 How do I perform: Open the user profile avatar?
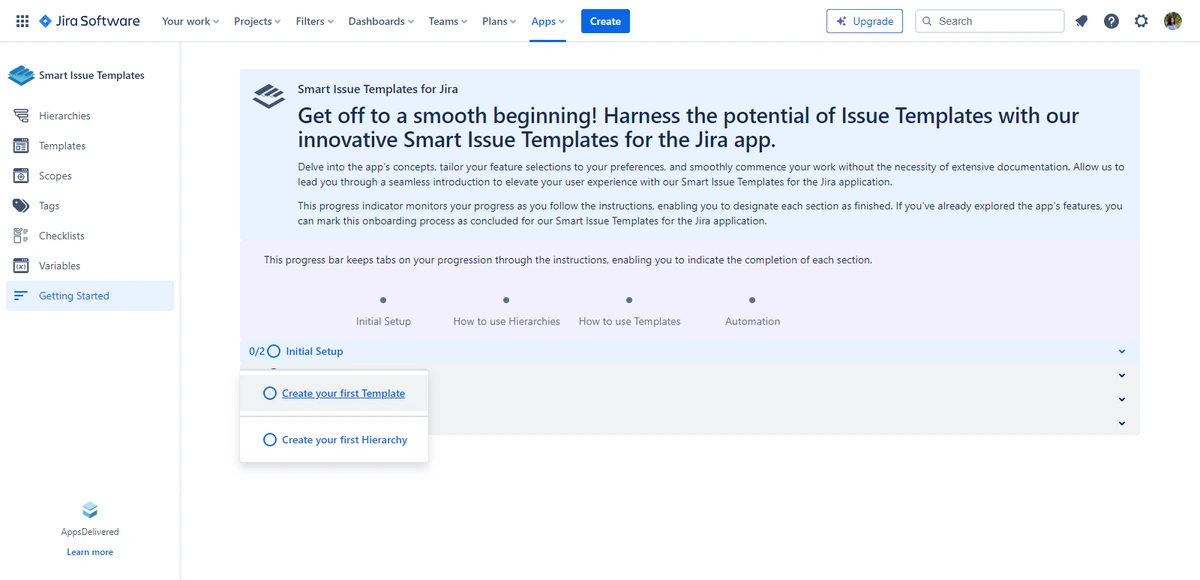1173,21
